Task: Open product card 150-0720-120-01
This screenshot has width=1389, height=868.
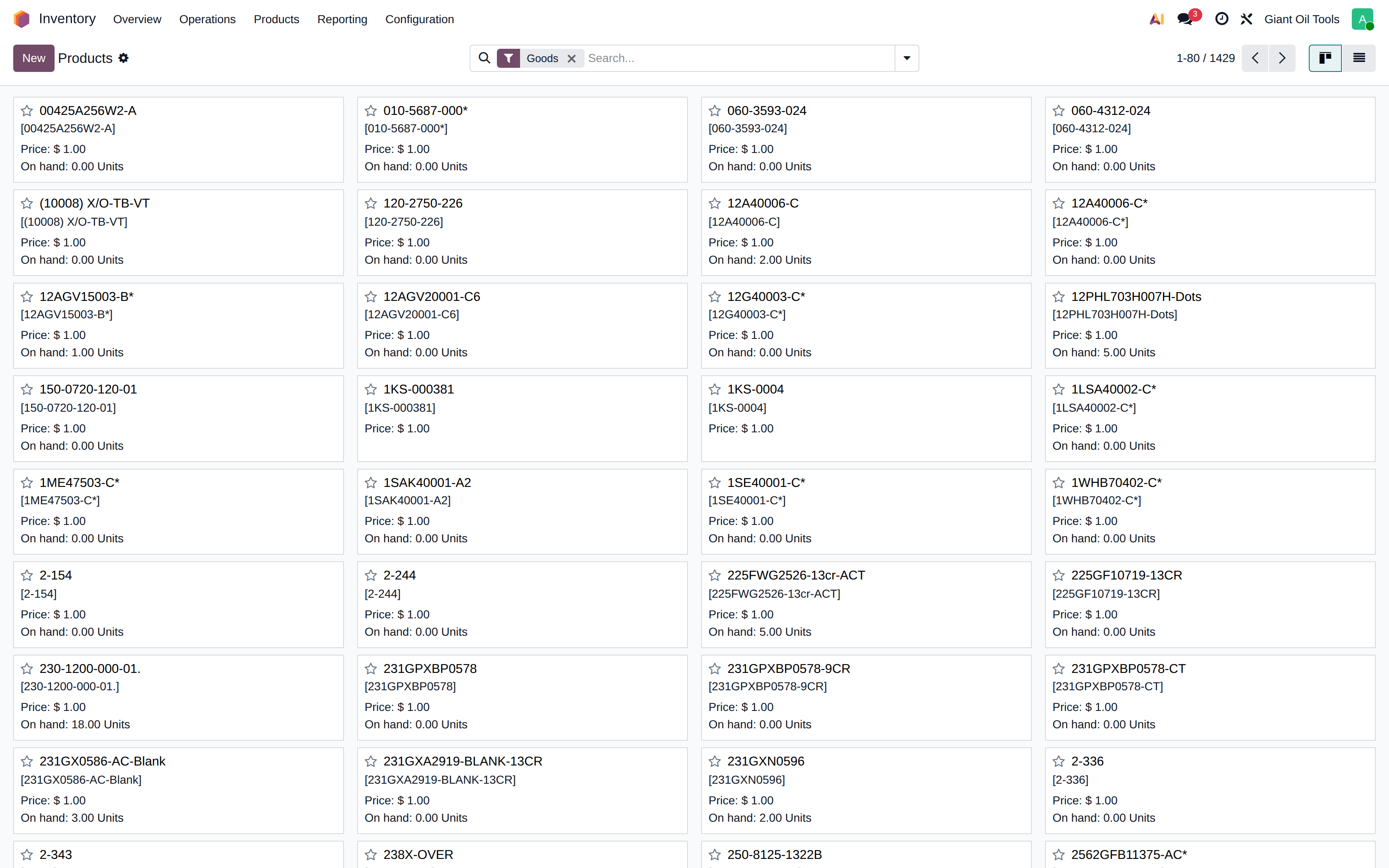Action: click(179, 418)
